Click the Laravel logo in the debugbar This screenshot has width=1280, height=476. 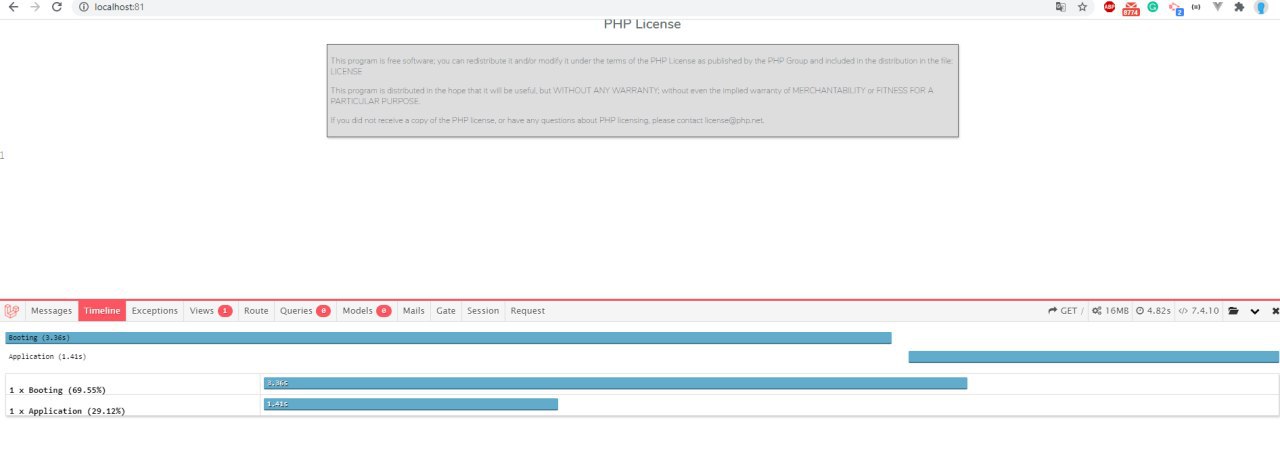tap(12, 311)
